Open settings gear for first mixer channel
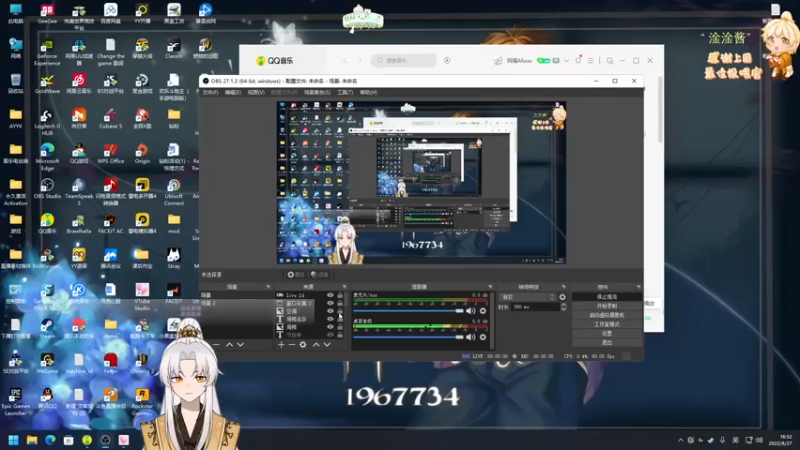 (483, 311)
